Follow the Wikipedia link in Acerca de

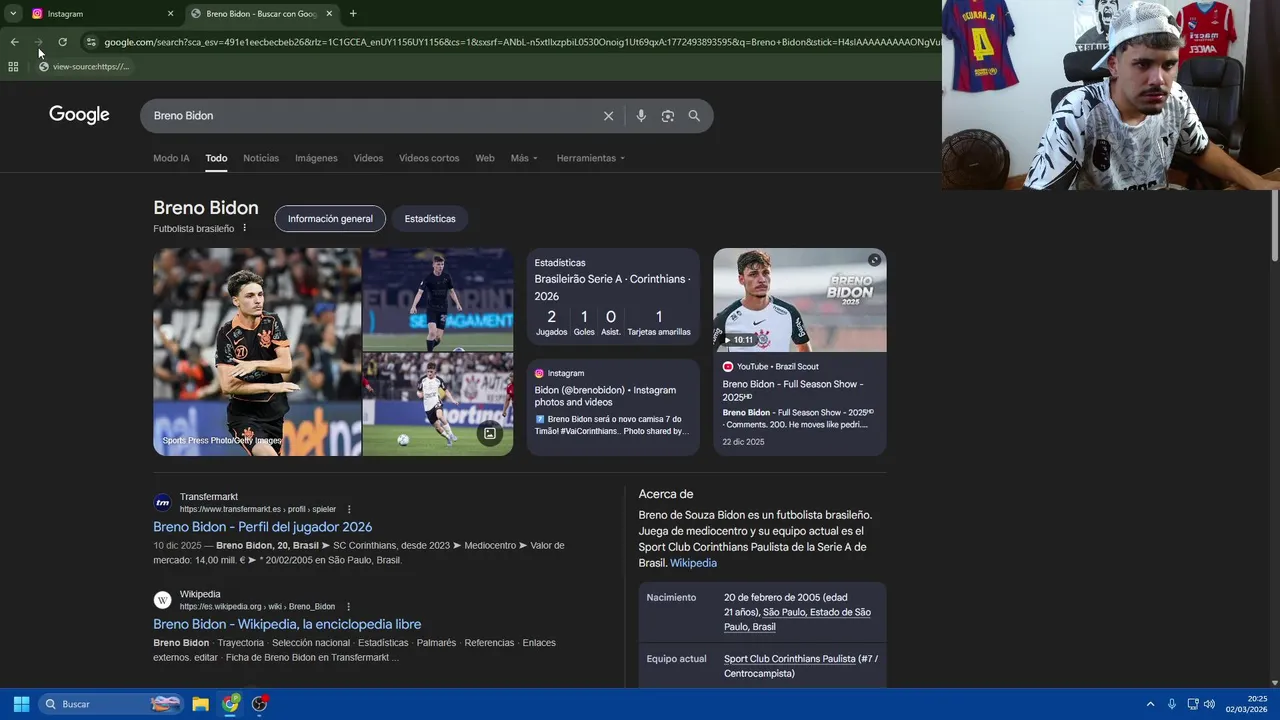693,563
